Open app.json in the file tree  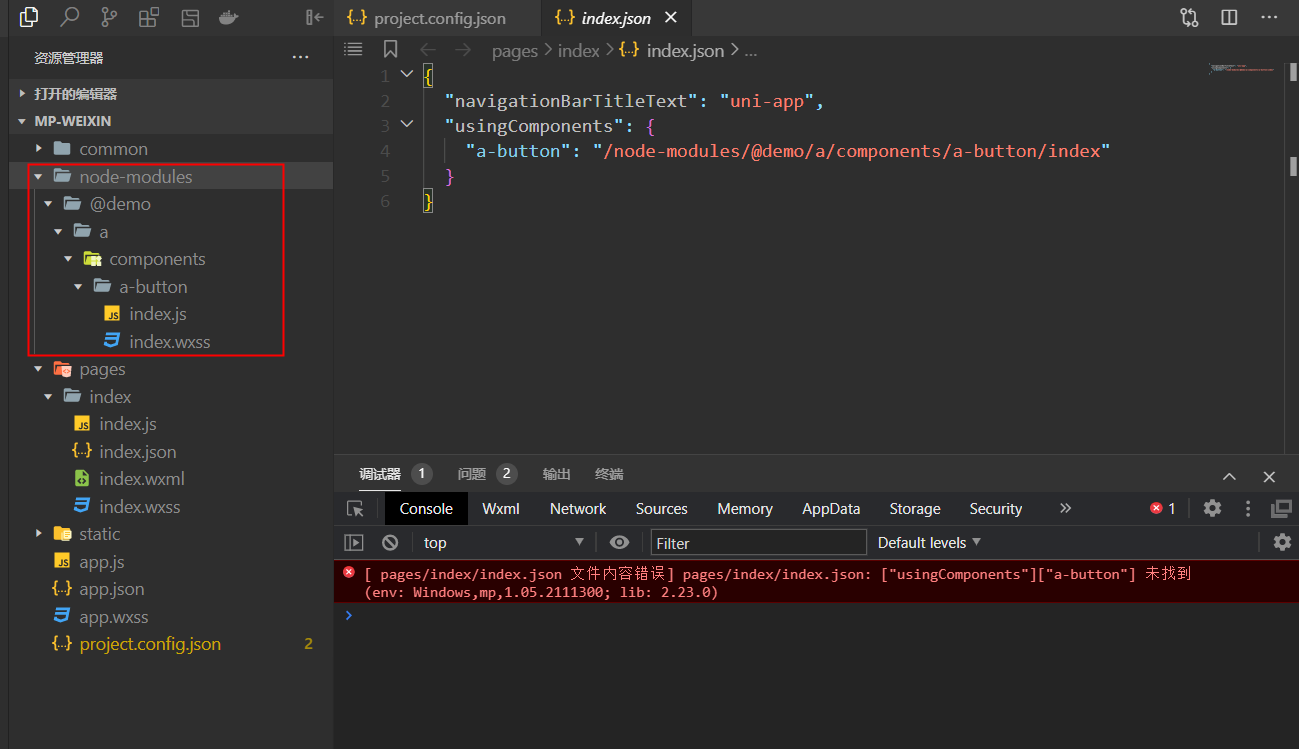click(x=171, y=588)
